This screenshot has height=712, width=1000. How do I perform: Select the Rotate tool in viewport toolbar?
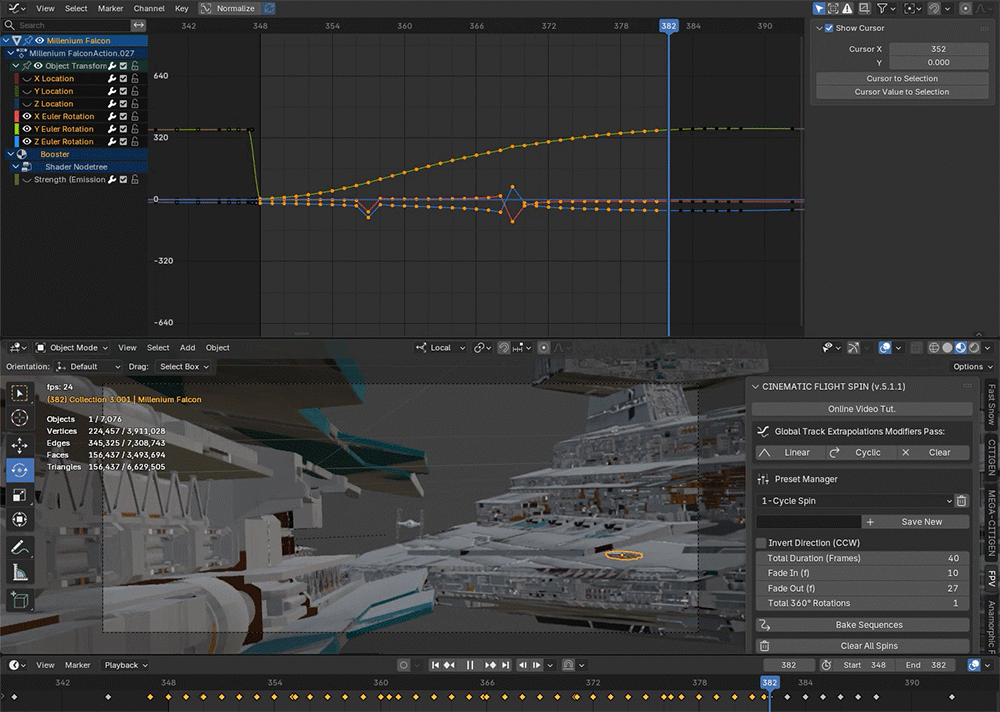pyautogui.click(x=19, y=470)
